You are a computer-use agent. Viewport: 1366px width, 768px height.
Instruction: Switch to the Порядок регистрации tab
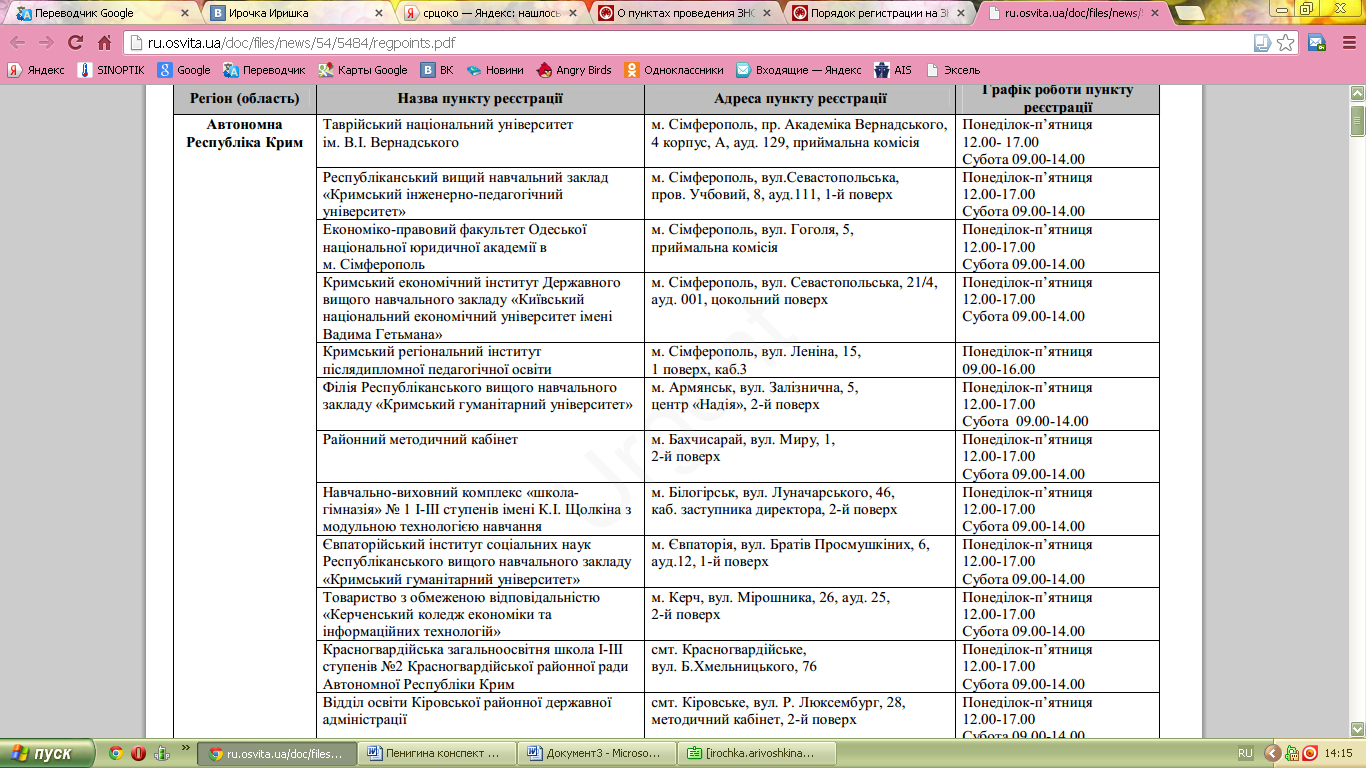(x=877, y=14)
